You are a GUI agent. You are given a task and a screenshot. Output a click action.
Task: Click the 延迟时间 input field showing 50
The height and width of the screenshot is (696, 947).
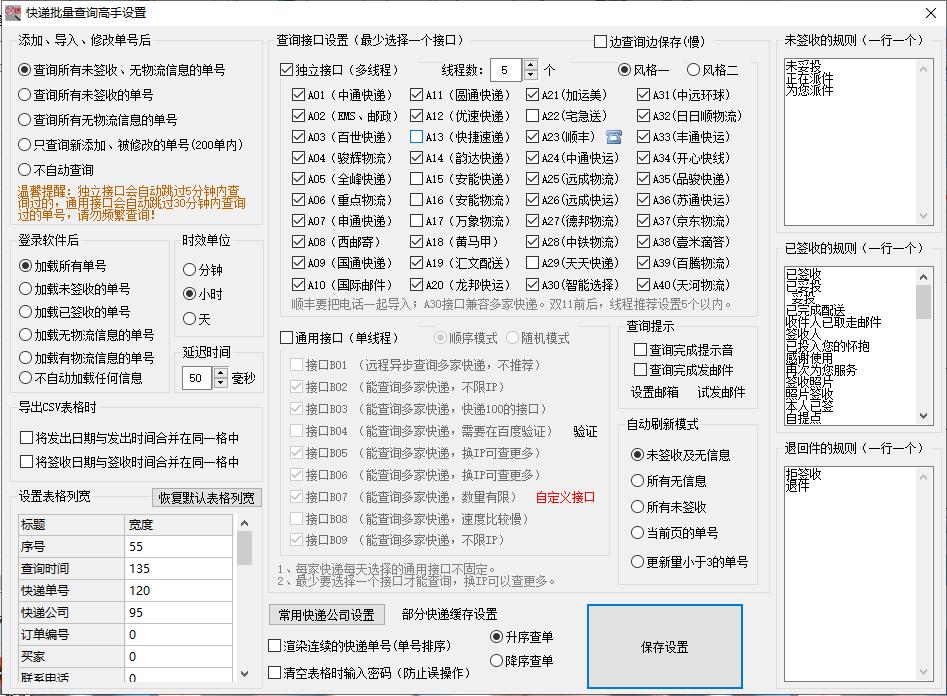pos(197,378)
